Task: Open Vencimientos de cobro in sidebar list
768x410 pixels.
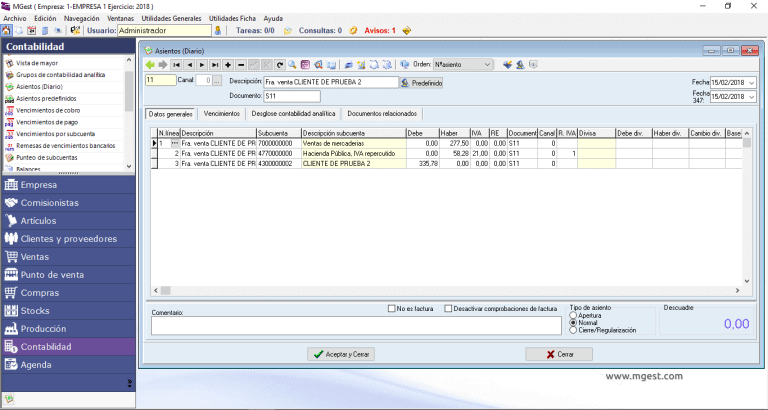Action: click(48, 111)
